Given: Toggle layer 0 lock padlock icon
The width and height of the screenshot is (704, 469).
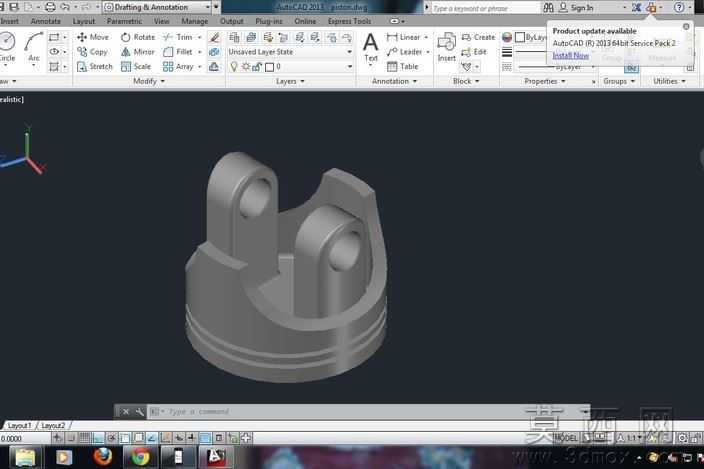Looking at the screenshot, I should (257, 67).
